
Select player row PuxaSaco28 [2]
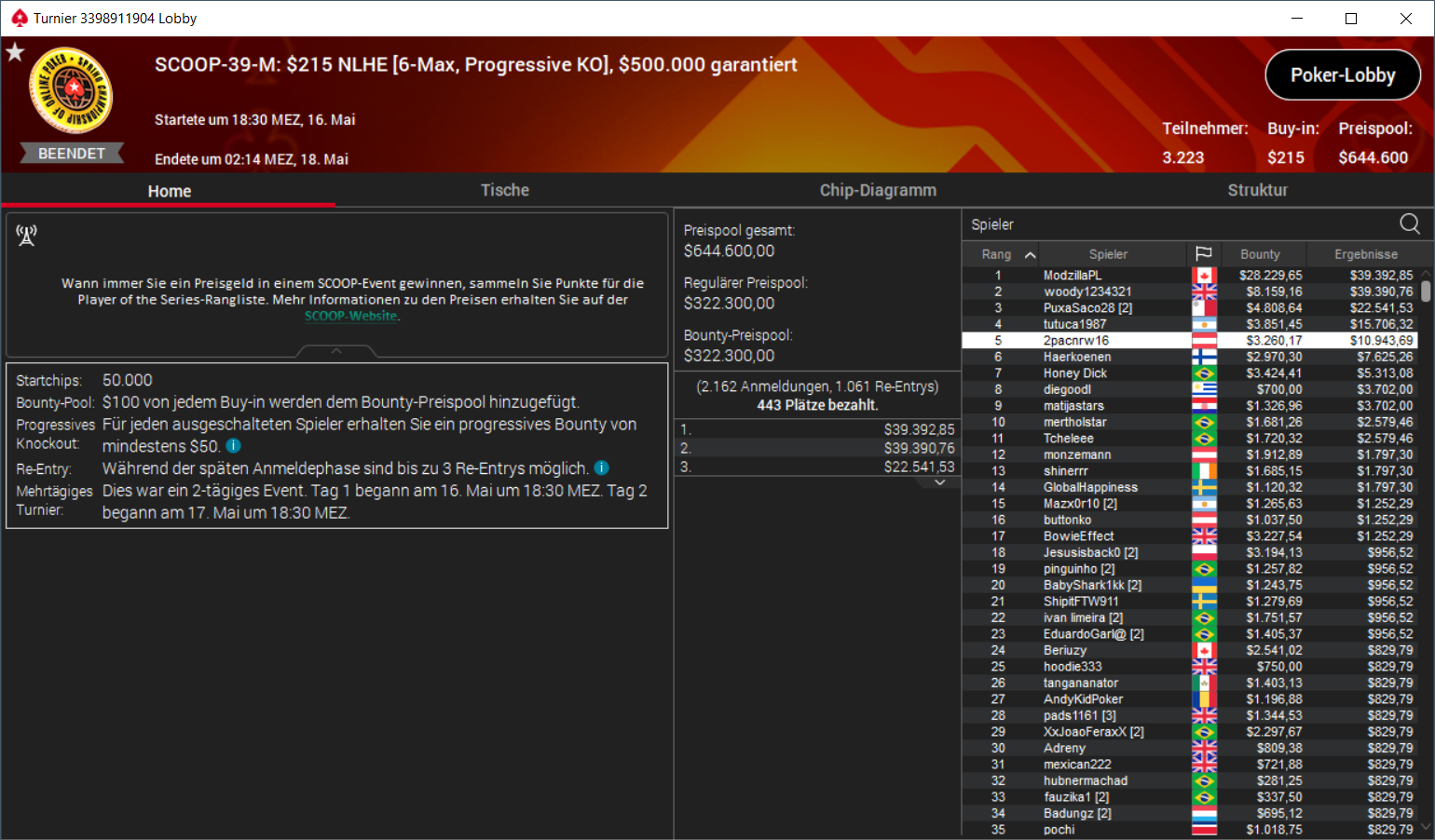(1190, 308)
